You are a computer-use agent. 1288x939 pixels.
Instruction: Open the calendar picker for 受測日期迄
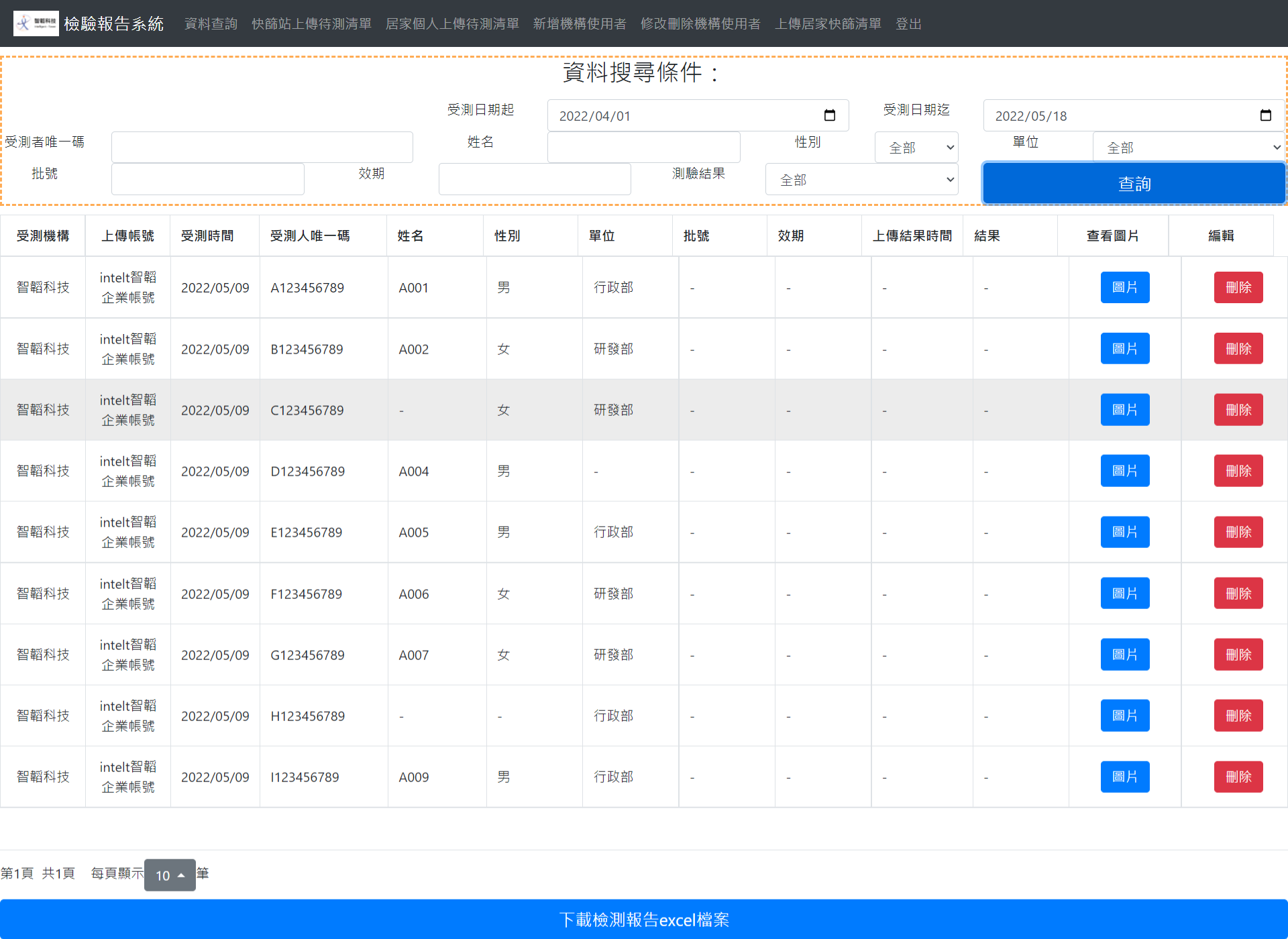click(x=1266, y=115)
